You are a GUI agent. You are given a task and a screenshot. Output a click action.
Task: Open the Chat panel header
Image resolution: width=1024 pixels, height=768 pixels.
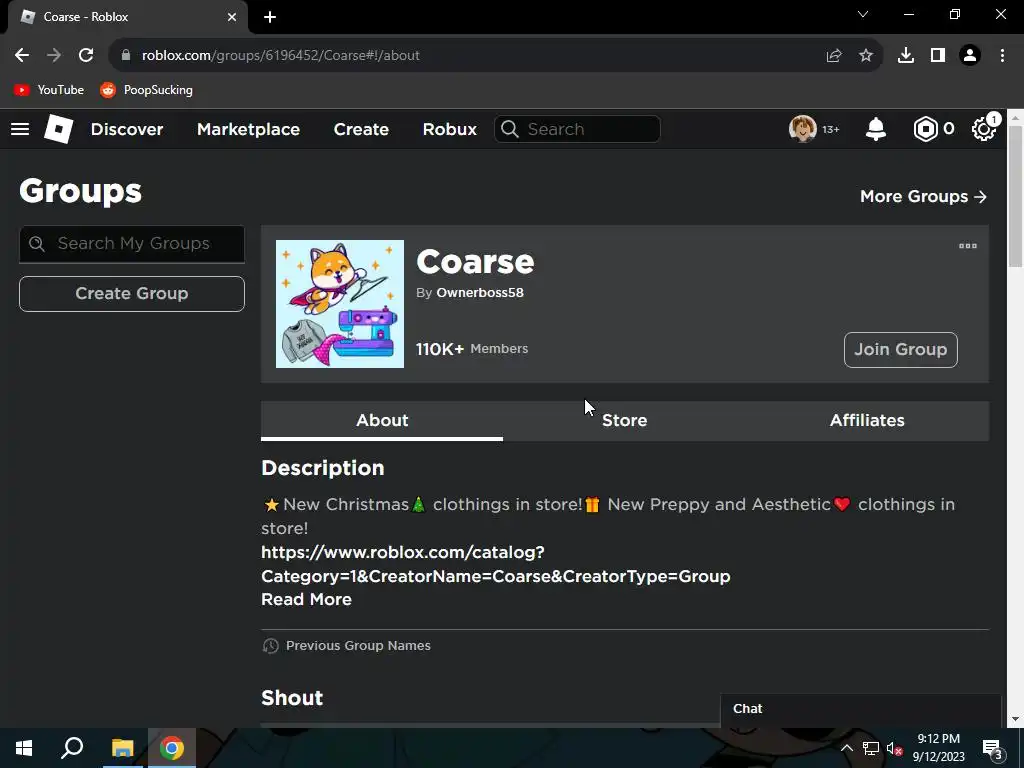860,709
